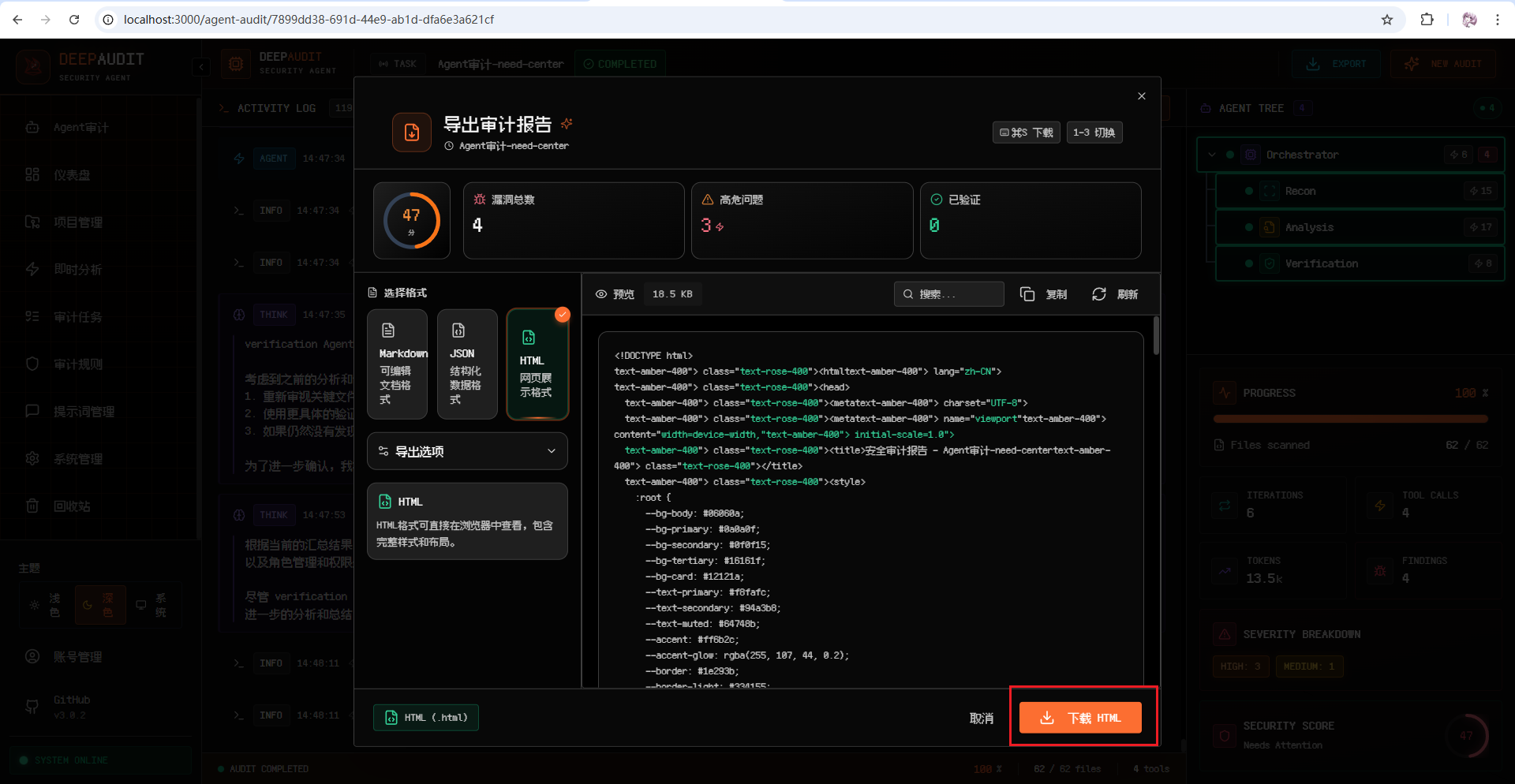Click the 1-3 switch shortcut badge

tap(1094, 133)
